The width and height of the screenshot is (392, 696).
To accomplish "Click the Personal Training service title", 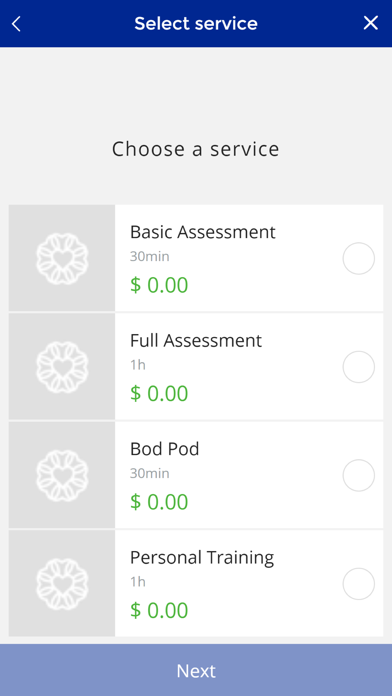I will (202, 558).
